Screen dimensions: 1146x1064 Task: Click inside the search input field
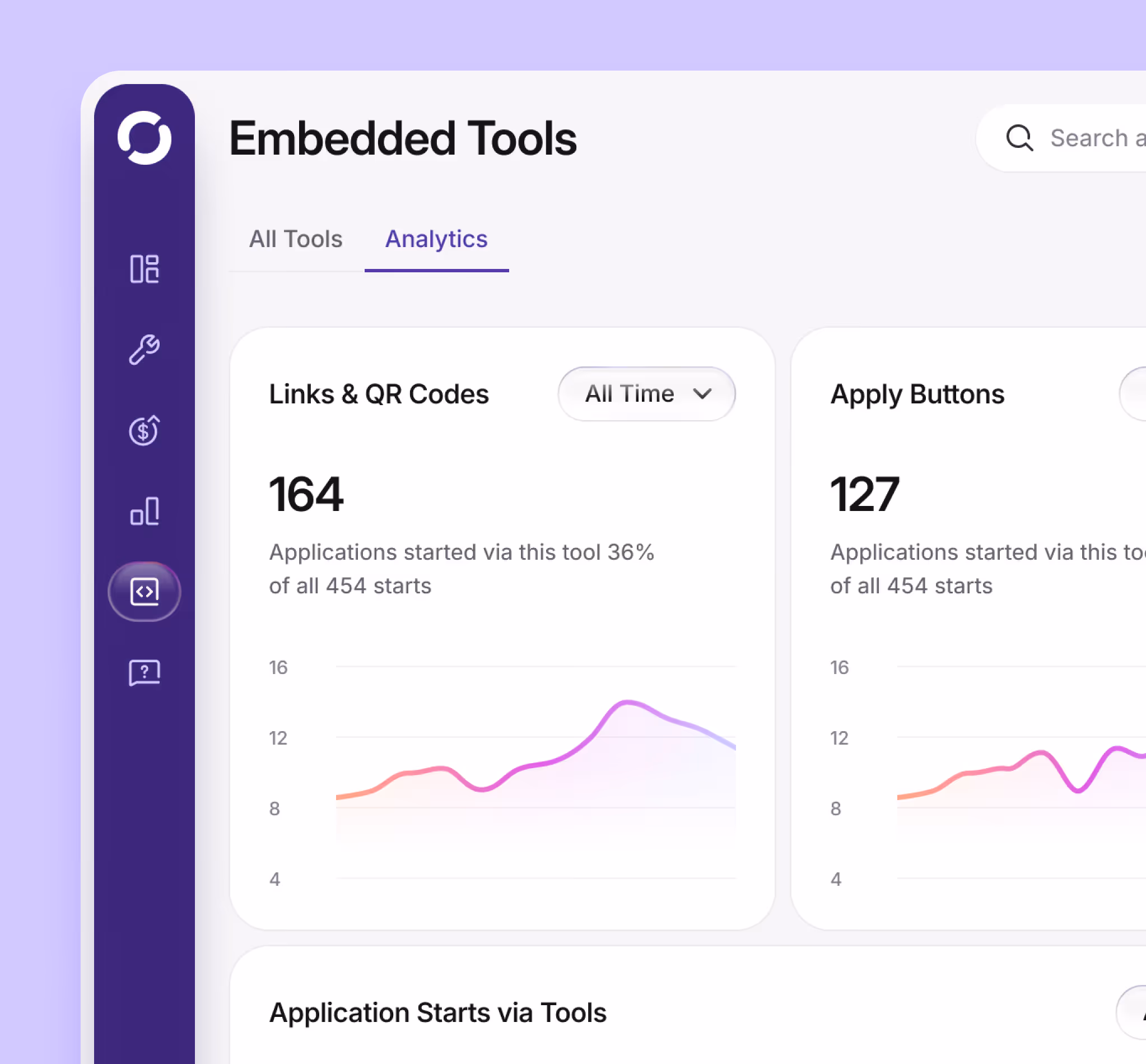click(1093, 138)
